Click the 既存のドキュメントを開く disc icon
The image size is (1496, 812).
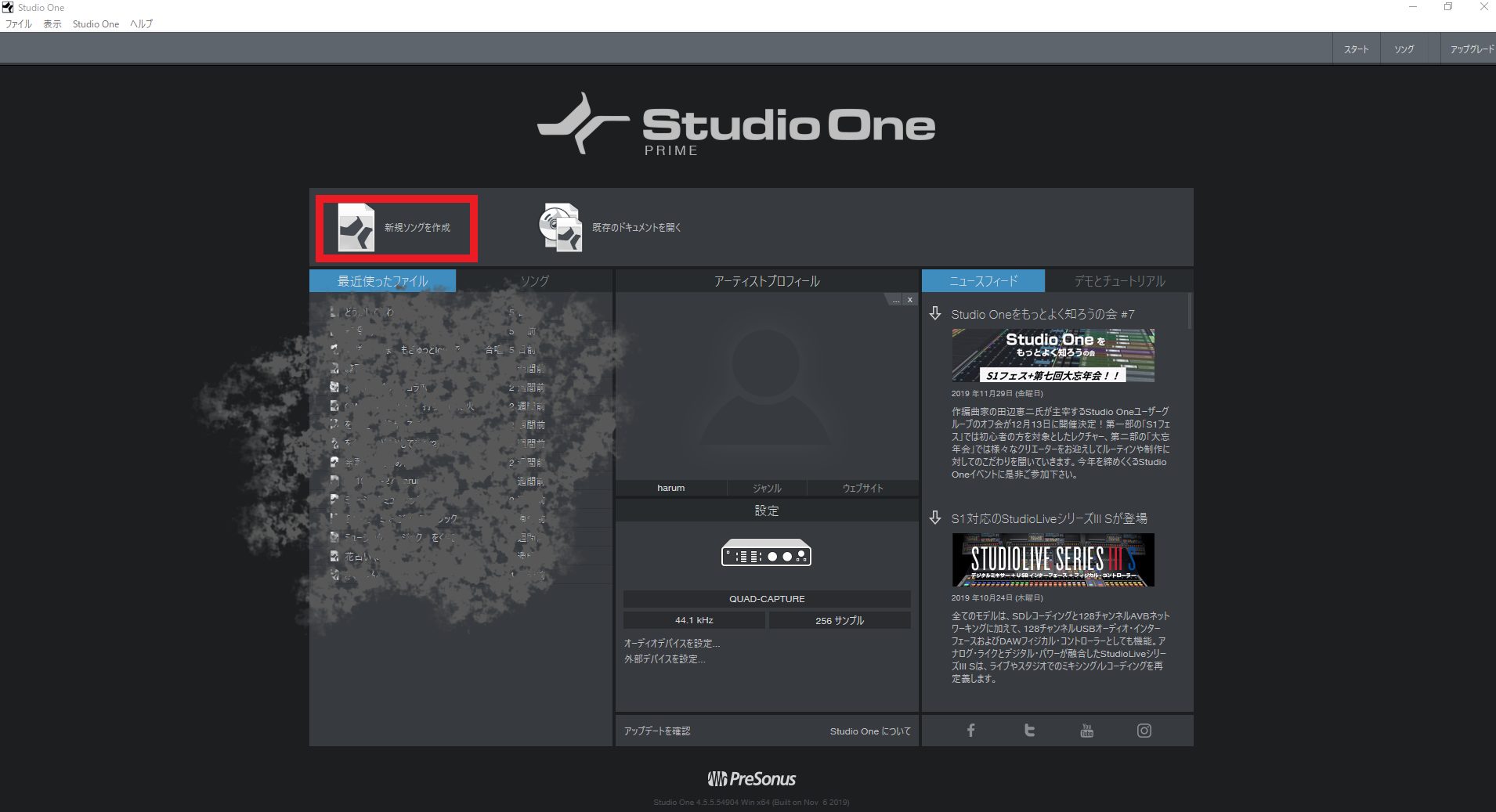560,227
